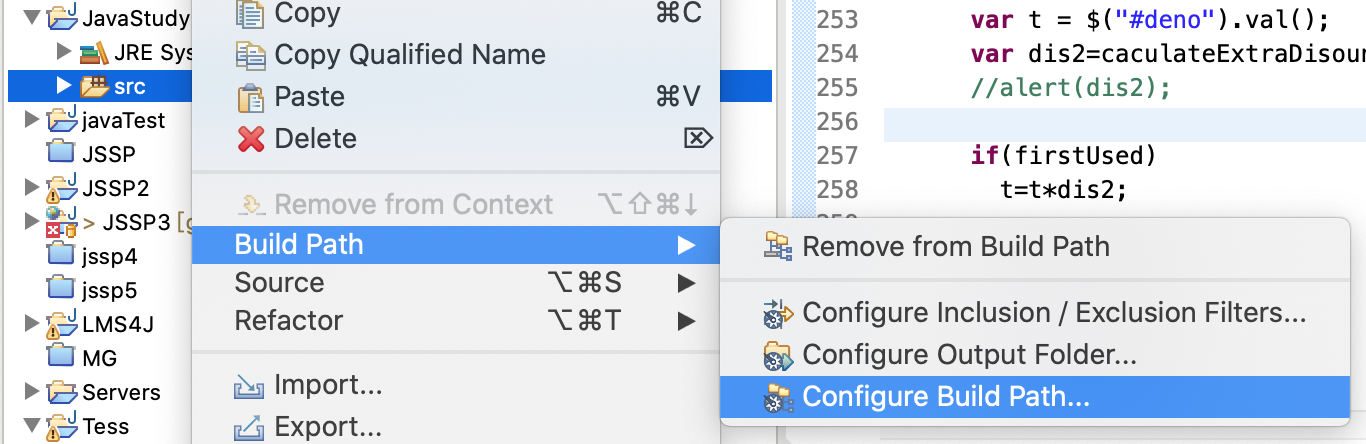Click the Remove from Build Path icon

click(x=777, y=246)
